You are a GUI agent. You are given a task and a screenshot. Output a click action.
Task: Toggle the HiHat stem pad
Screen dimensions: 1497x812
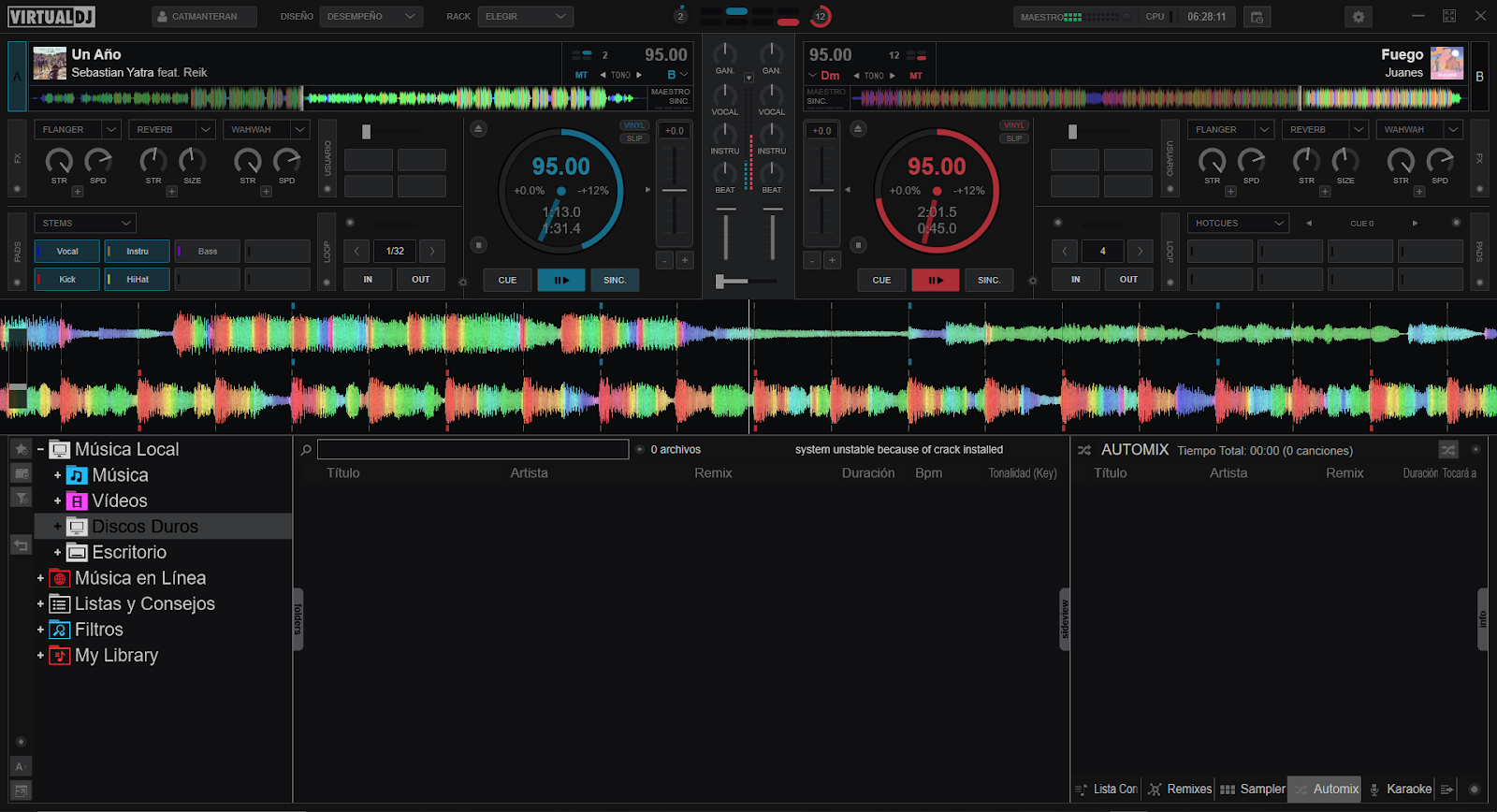[138, 280]
